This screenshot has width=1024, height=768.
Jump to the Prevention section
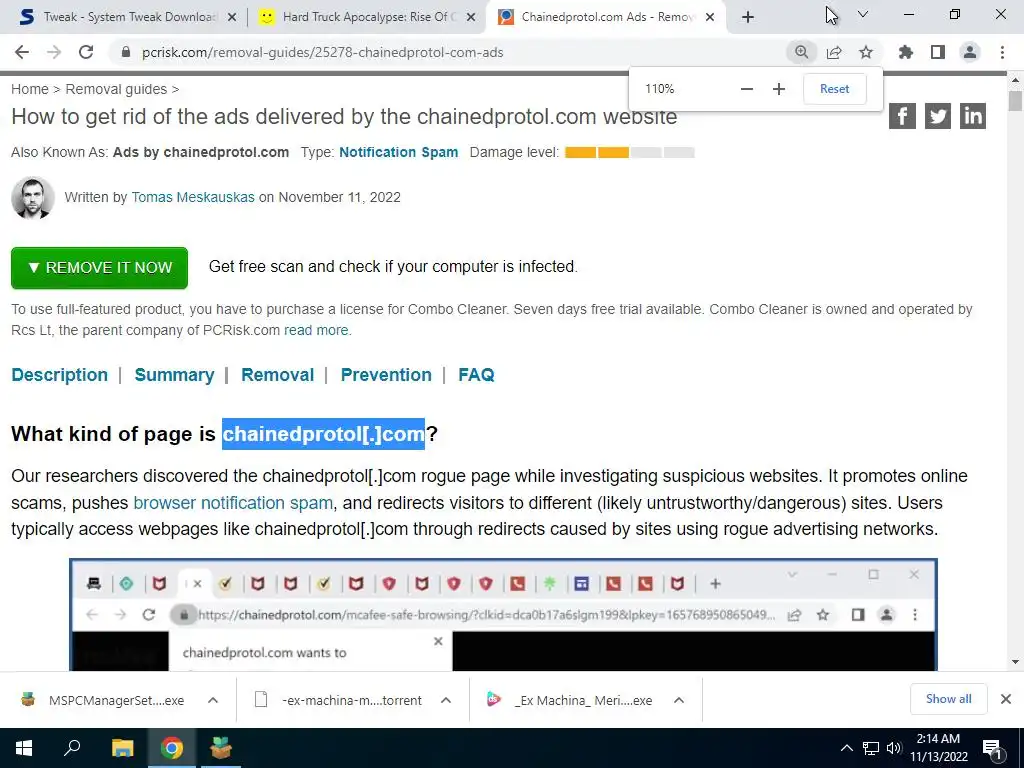[x=386, y=375]
